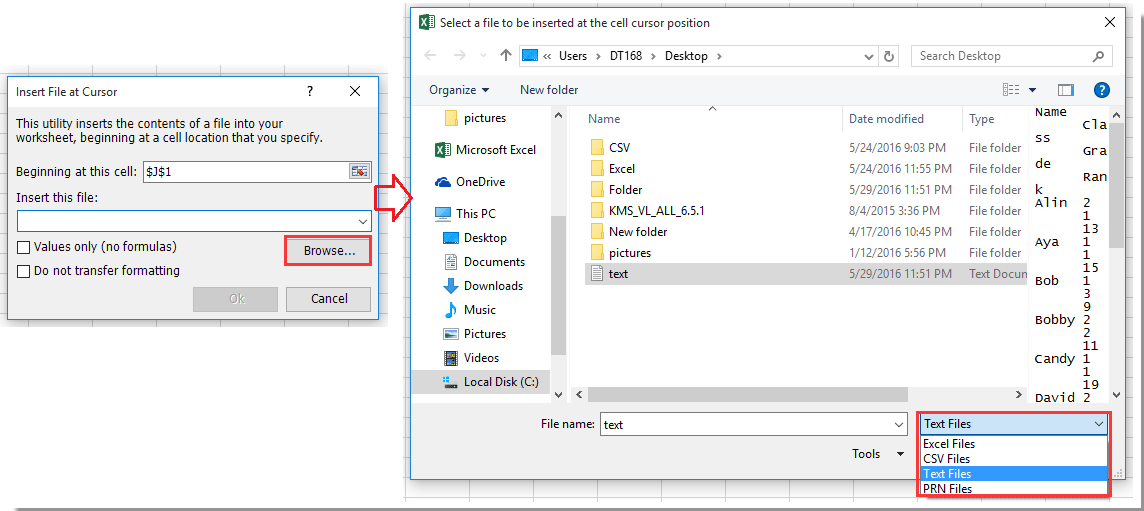This screenshot has height=511, width=1144.
Task: Select Microsoft Excel in navigation pane
Action: pos(495,150)
